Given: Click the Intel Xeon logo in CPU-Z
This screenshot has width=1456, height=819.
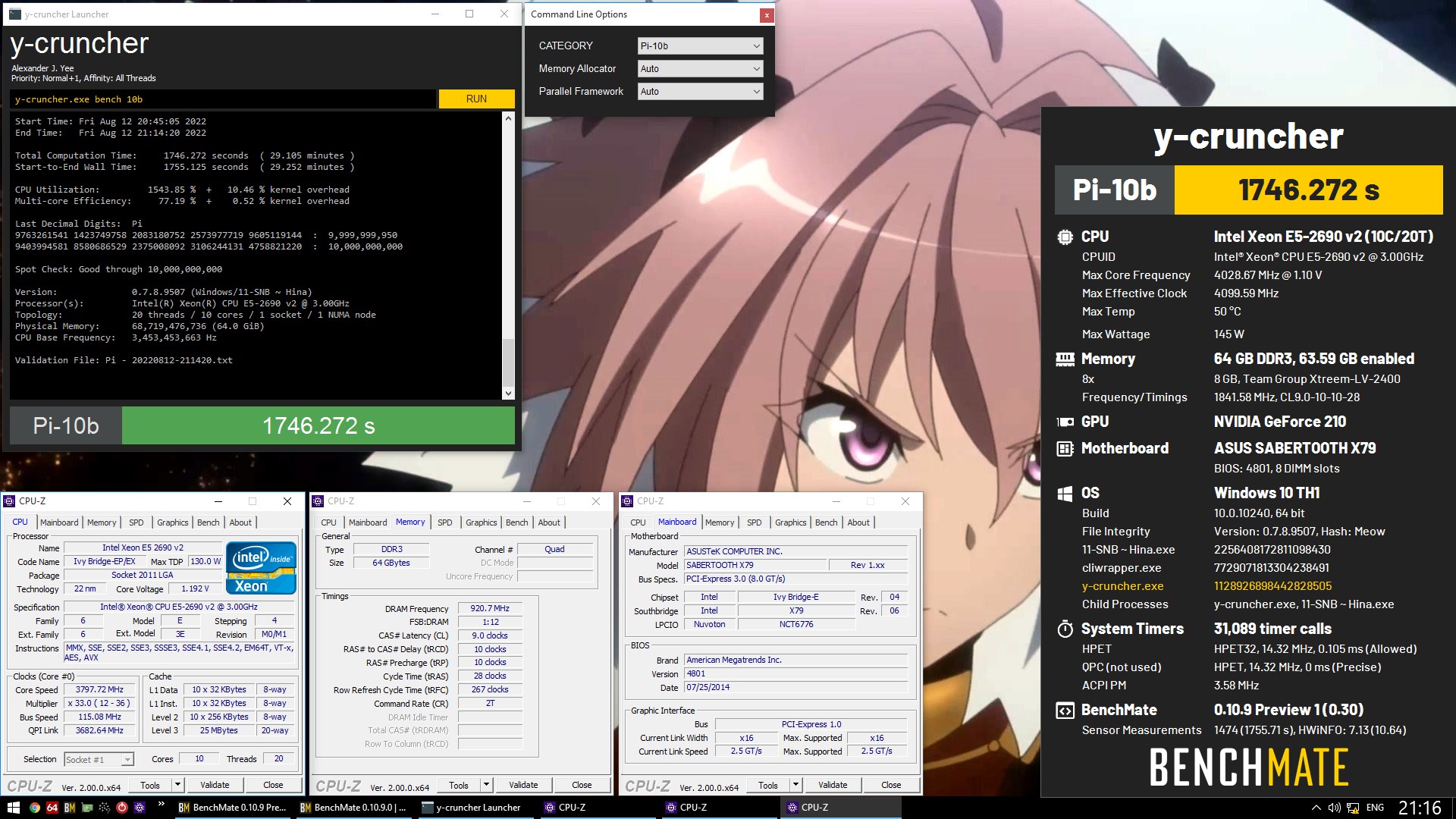Looking at the screenshot, I should point(261,567).
